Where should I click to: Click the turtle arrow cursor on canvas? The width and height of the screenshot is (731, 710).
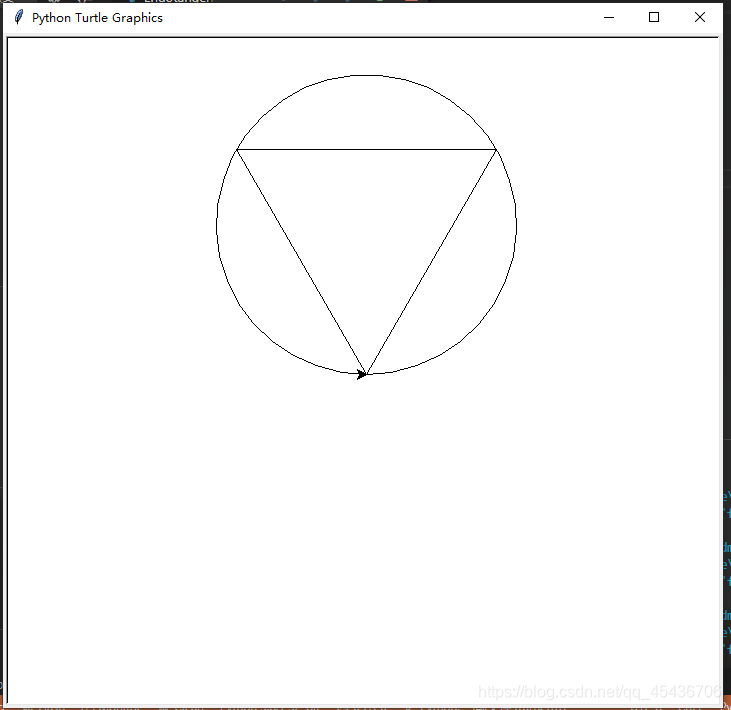pos(362,374)
